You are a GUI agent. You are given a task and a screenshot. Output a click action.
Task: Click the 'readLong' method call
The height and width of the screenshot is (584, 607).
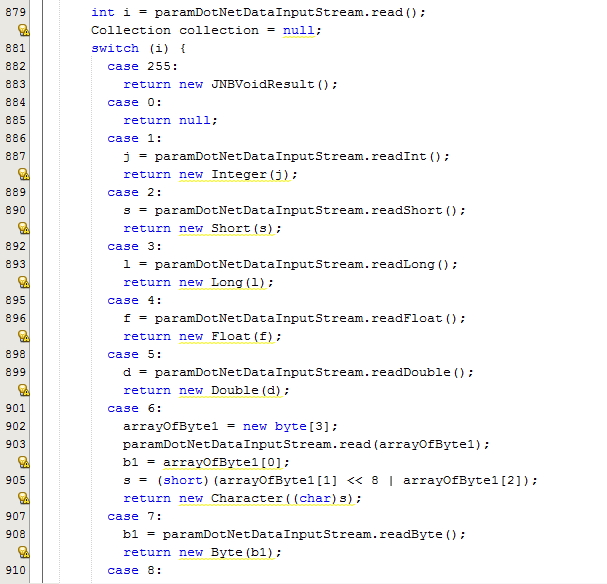point(403,264)
